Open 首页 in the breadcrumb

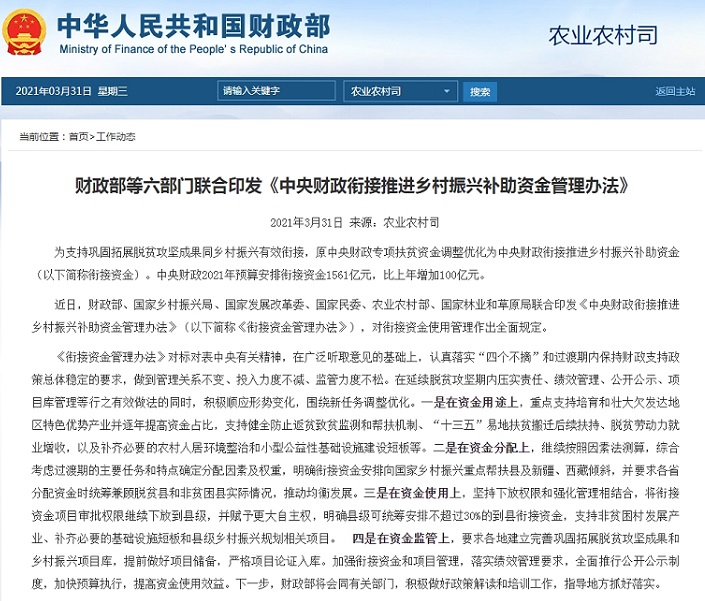click(77, 136)
